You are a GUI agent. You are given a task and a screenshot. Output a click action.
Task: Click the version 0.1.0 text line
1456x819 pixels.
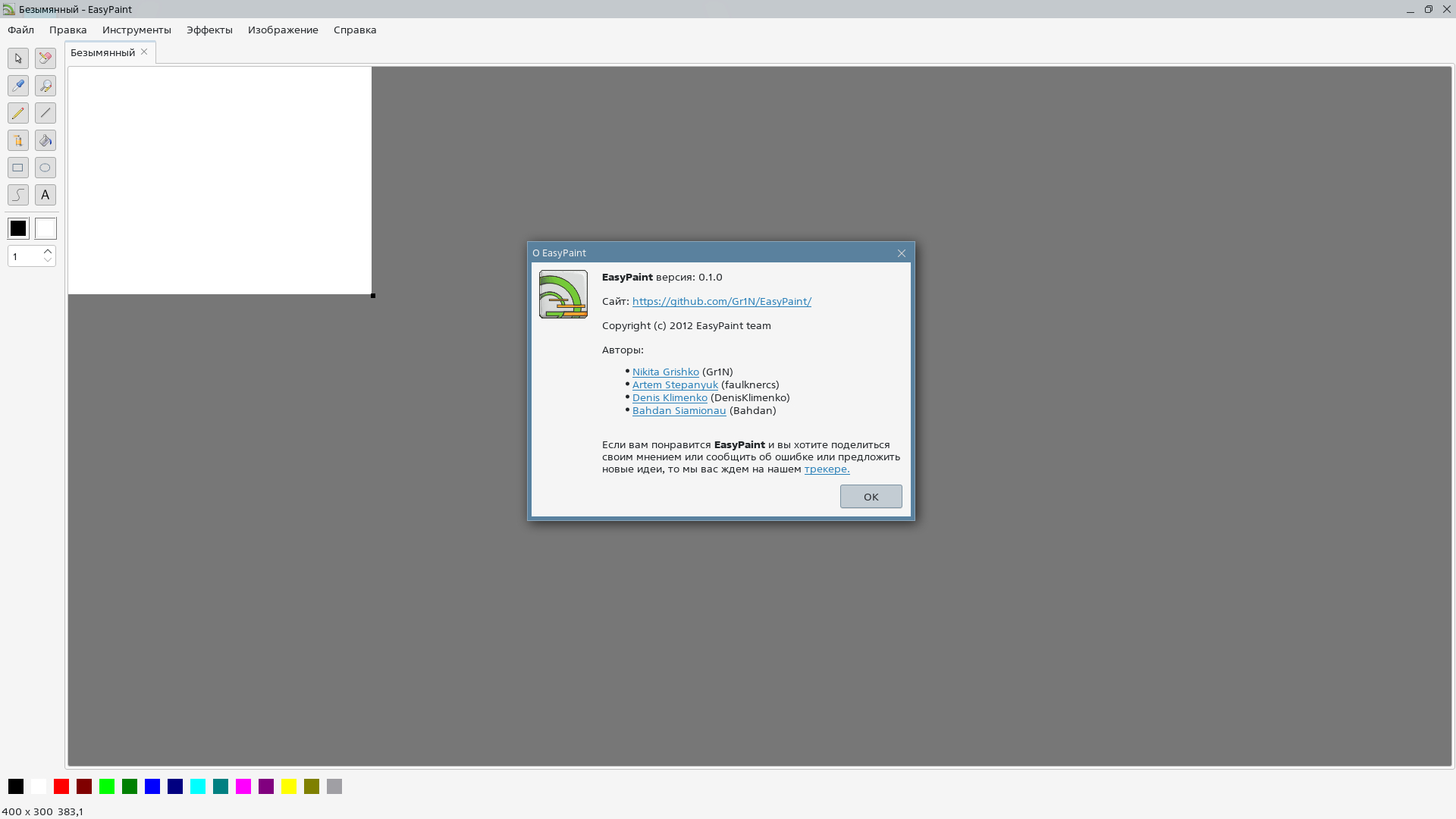tap(662, 277)
